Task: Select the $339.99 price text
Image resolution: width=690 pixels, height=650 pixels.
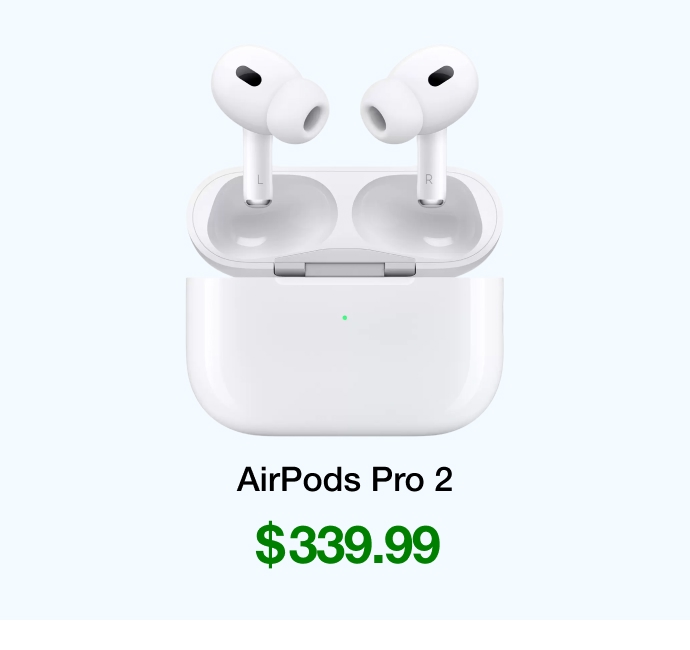Action: [348, 544]
